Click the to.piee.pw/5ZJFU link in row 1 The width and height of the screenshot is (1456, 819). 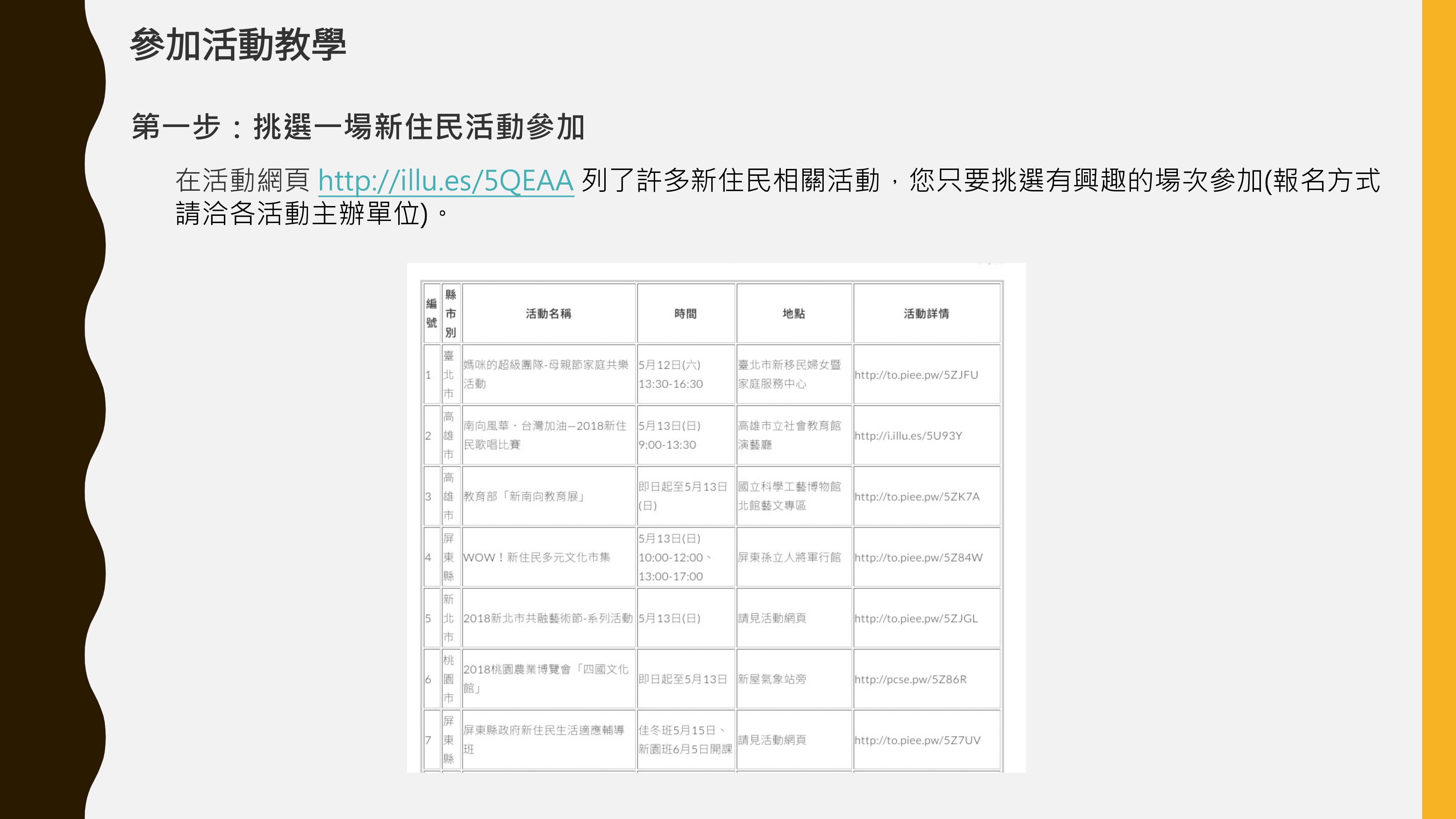tap(916, 375)
